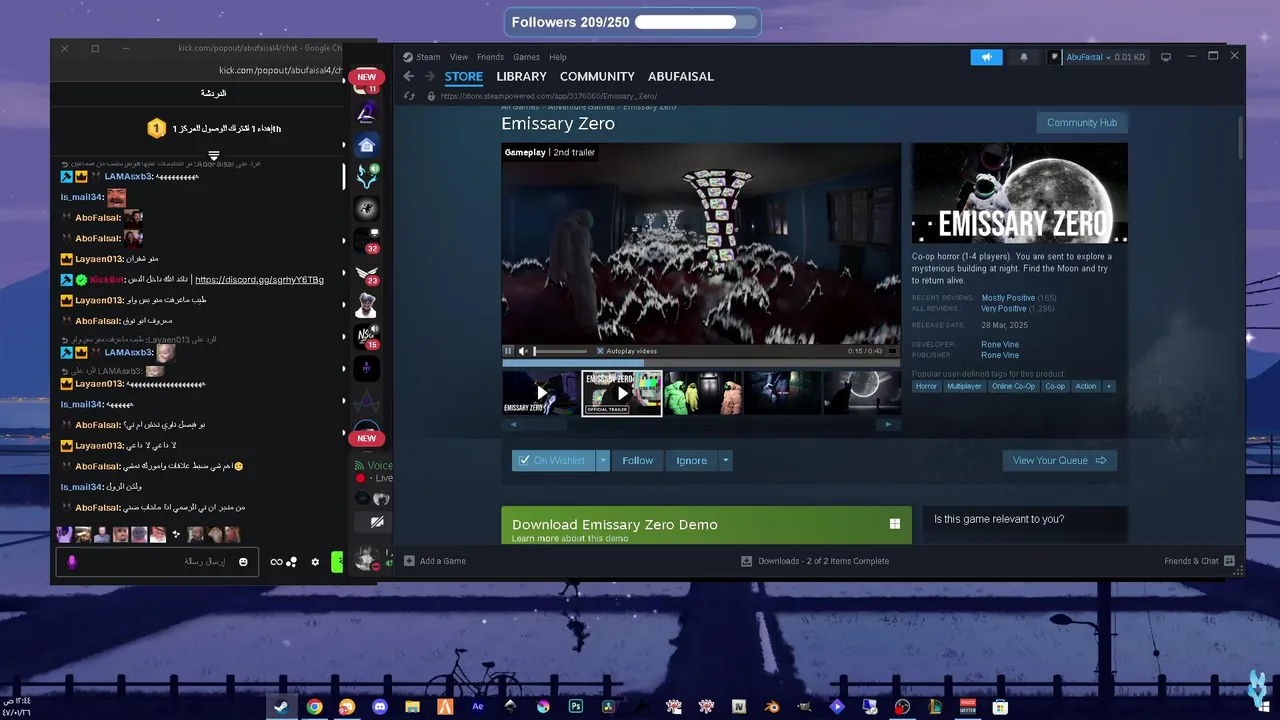Click the Kick chat message input field
1280x720 pixels.
point(156,562)
